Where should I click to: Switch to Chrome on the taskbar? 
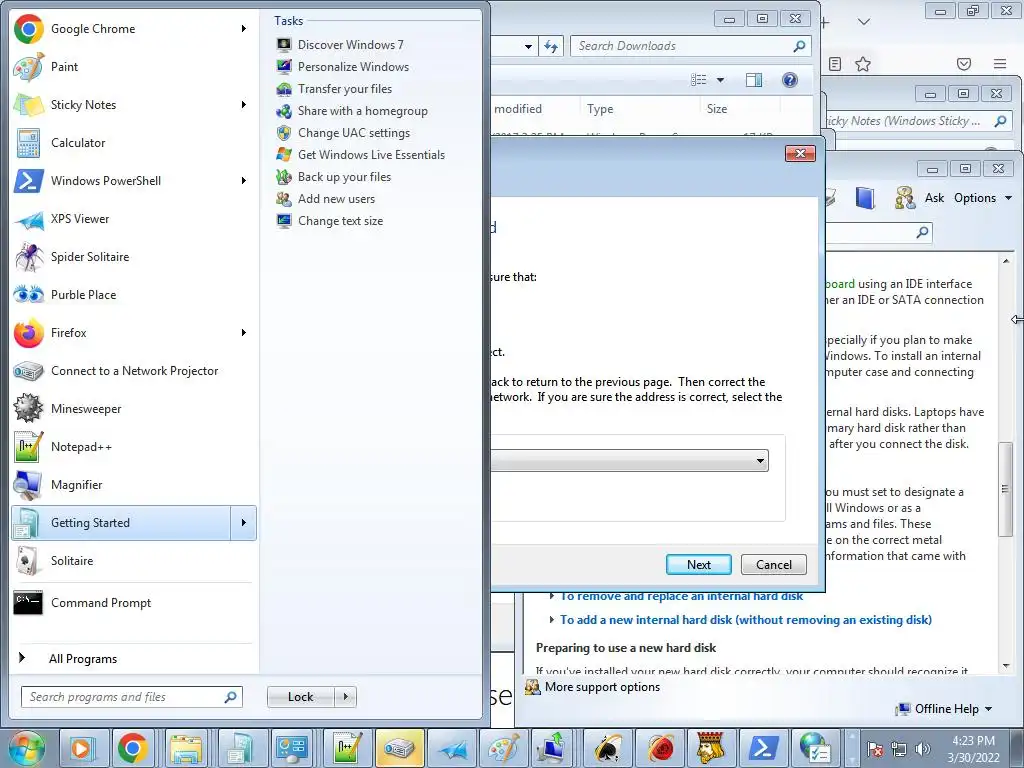pyautogui.click(x=133, y=748)
